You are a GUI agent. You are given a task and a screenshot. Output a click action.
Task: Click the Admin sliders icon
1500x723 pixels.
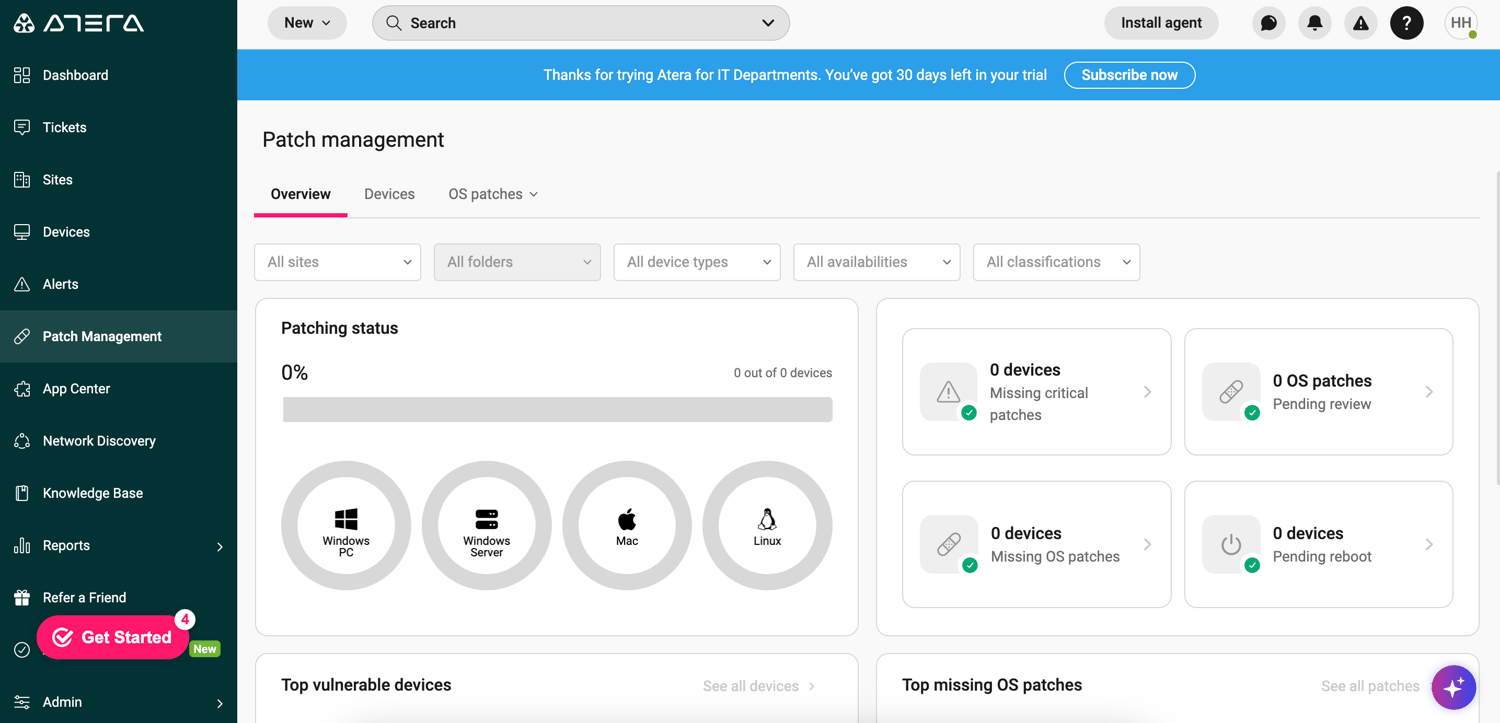22,702
